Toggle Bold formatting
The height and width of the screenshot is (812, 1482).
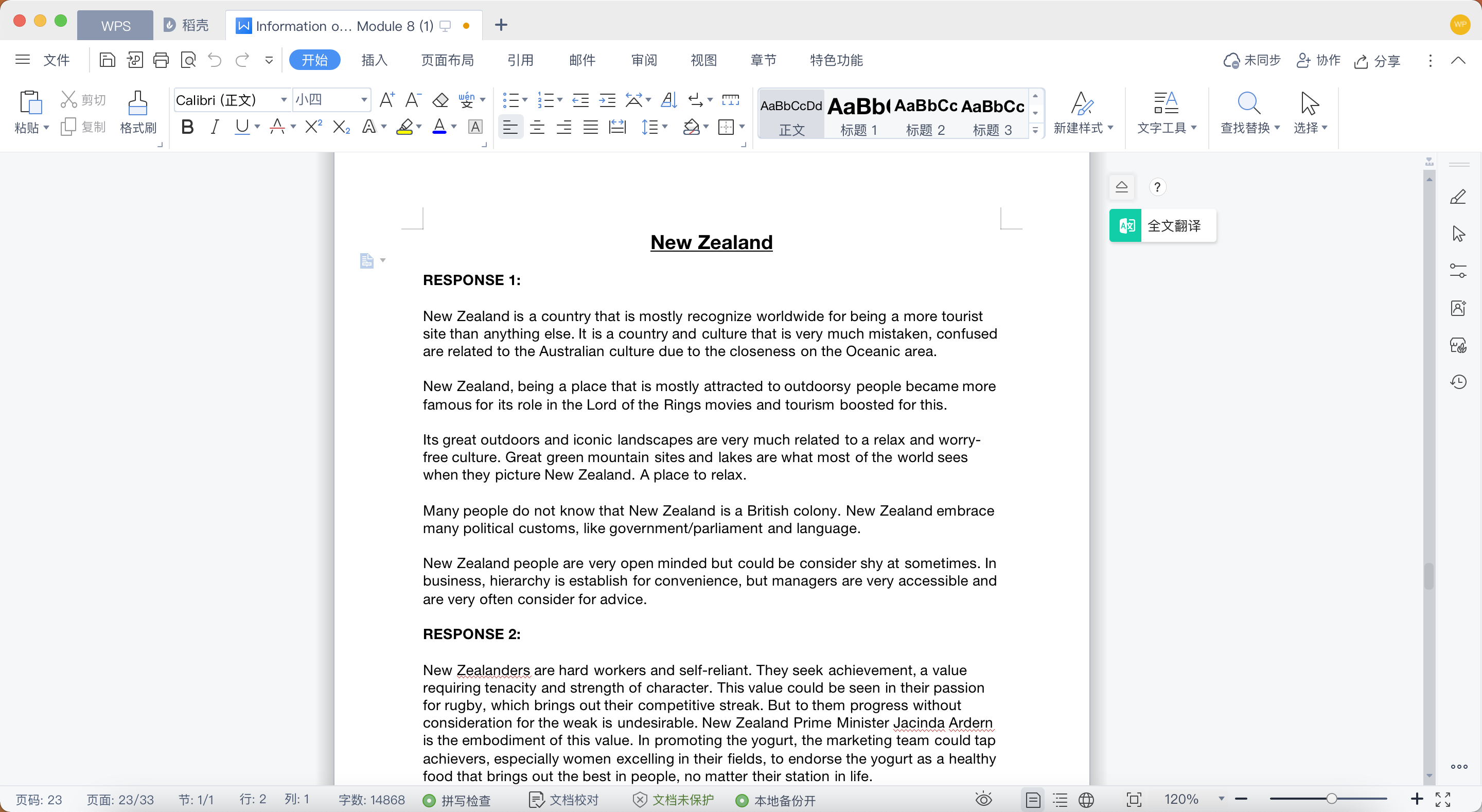click(x=187, y=127)
